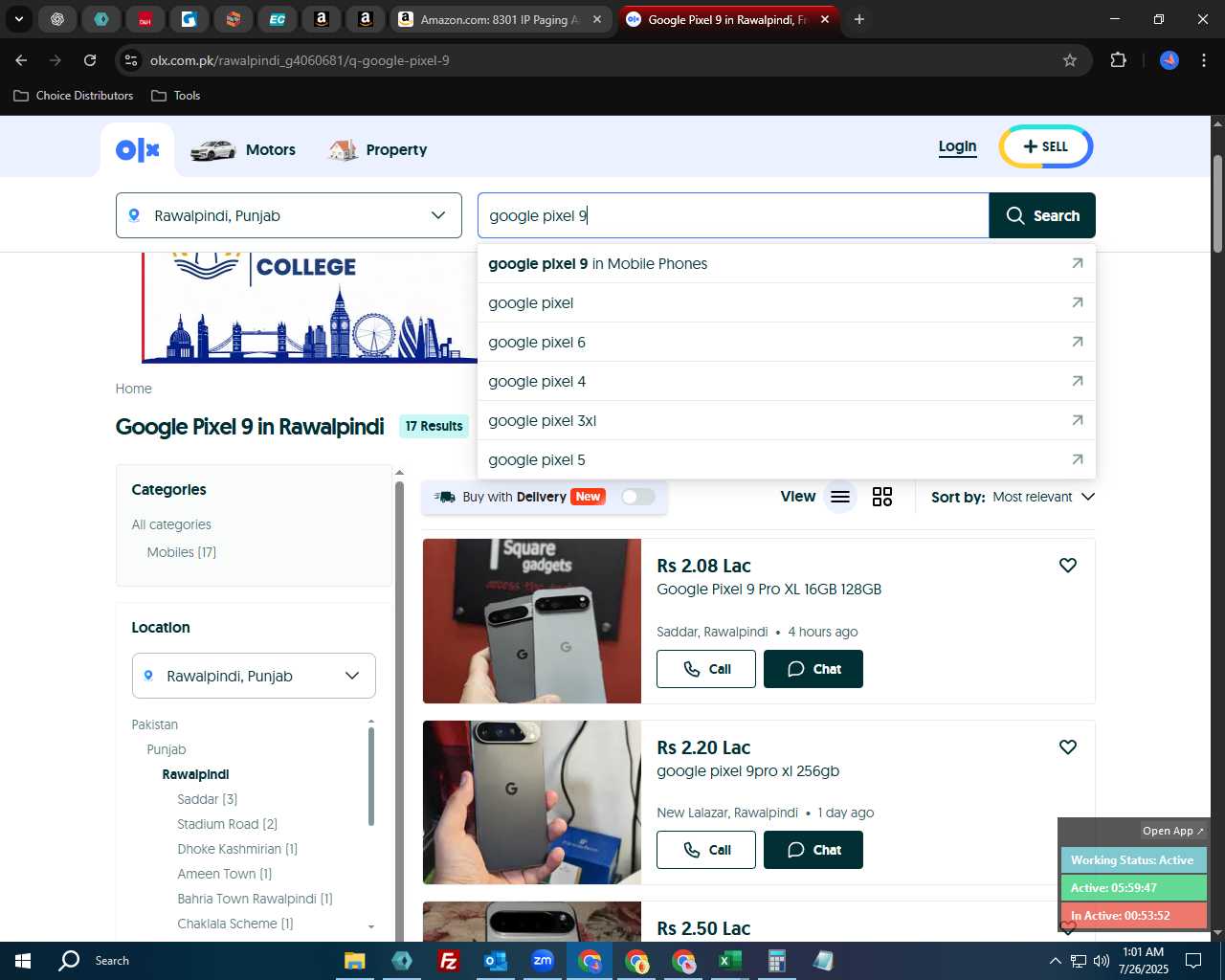The height and width of the screenshot is (980, 1225).
Task: Open the sidebar Rawalpindi, Punjab location dropdown
Action: (x=254, y=676)
